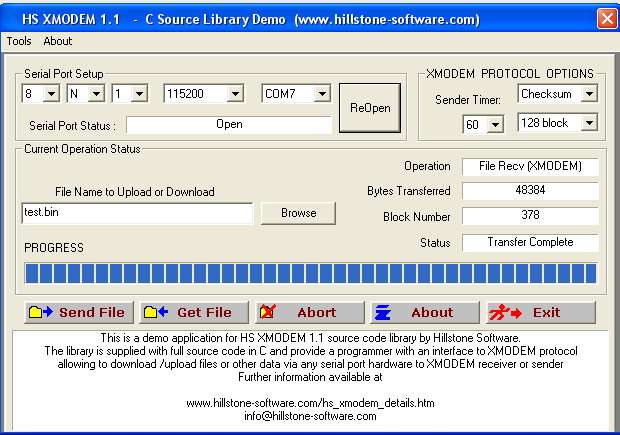Click the ReOpen serial port button

[x=370, y=108]
